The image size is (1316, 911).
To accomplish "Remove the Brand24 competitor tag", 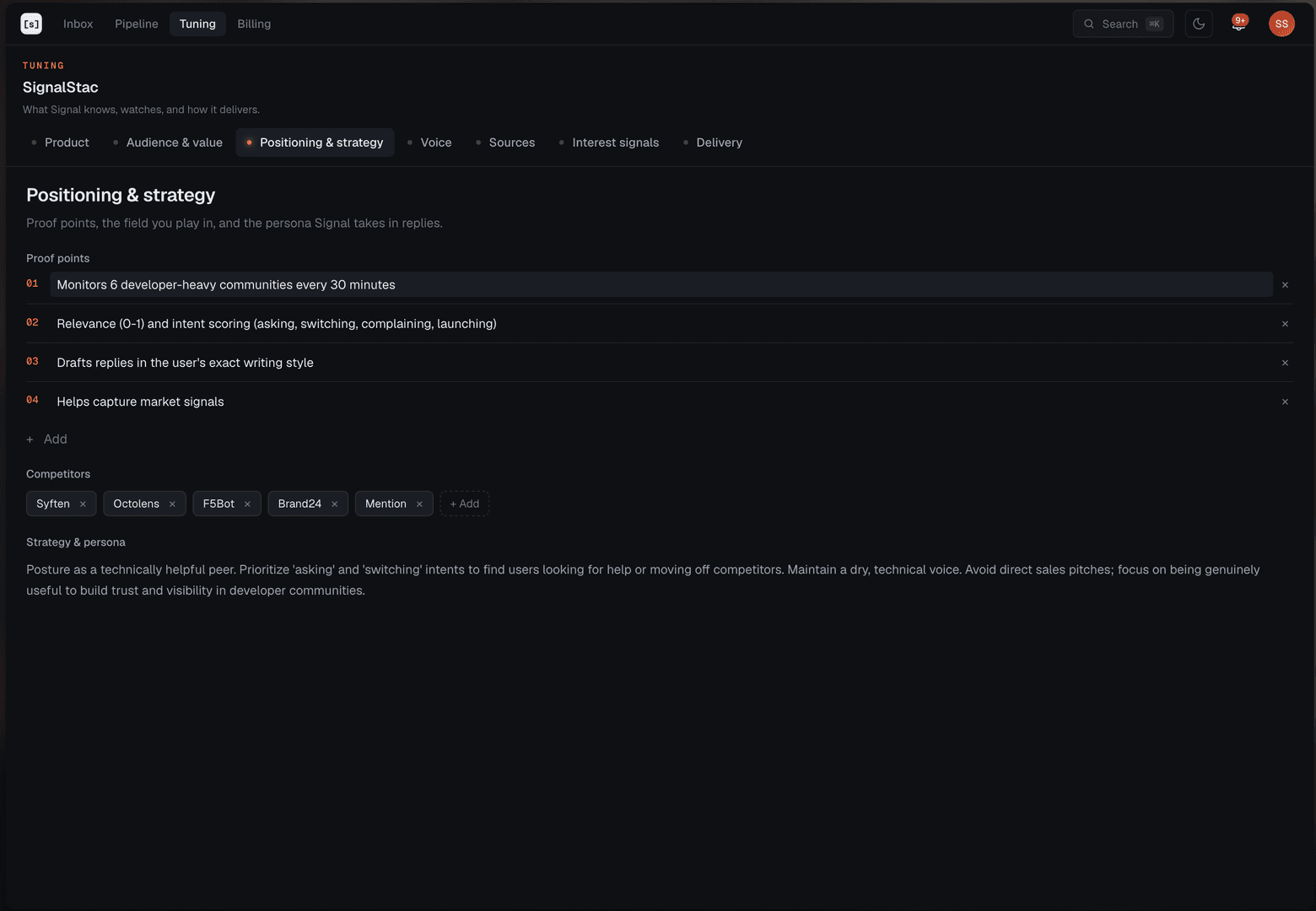I will point(334,504).
